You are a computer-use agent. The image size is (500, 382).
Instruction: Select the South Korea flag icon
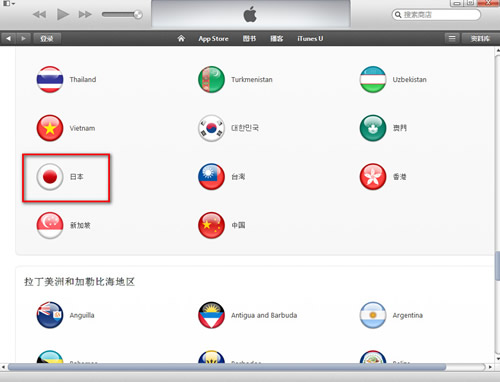[x=211, y=128]
